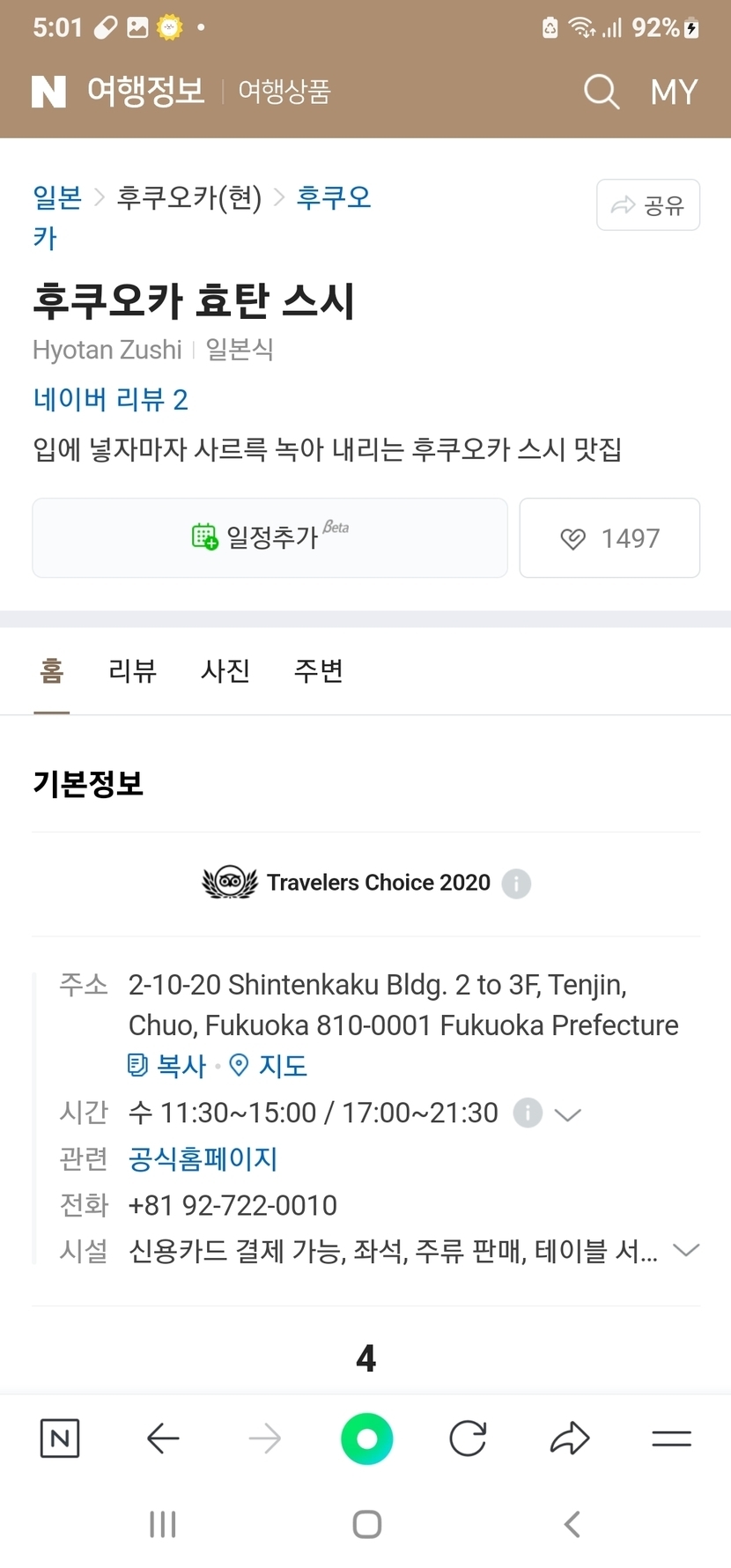Open the 주변 tab
This screenshot has width=731, height=1568.
318,671
